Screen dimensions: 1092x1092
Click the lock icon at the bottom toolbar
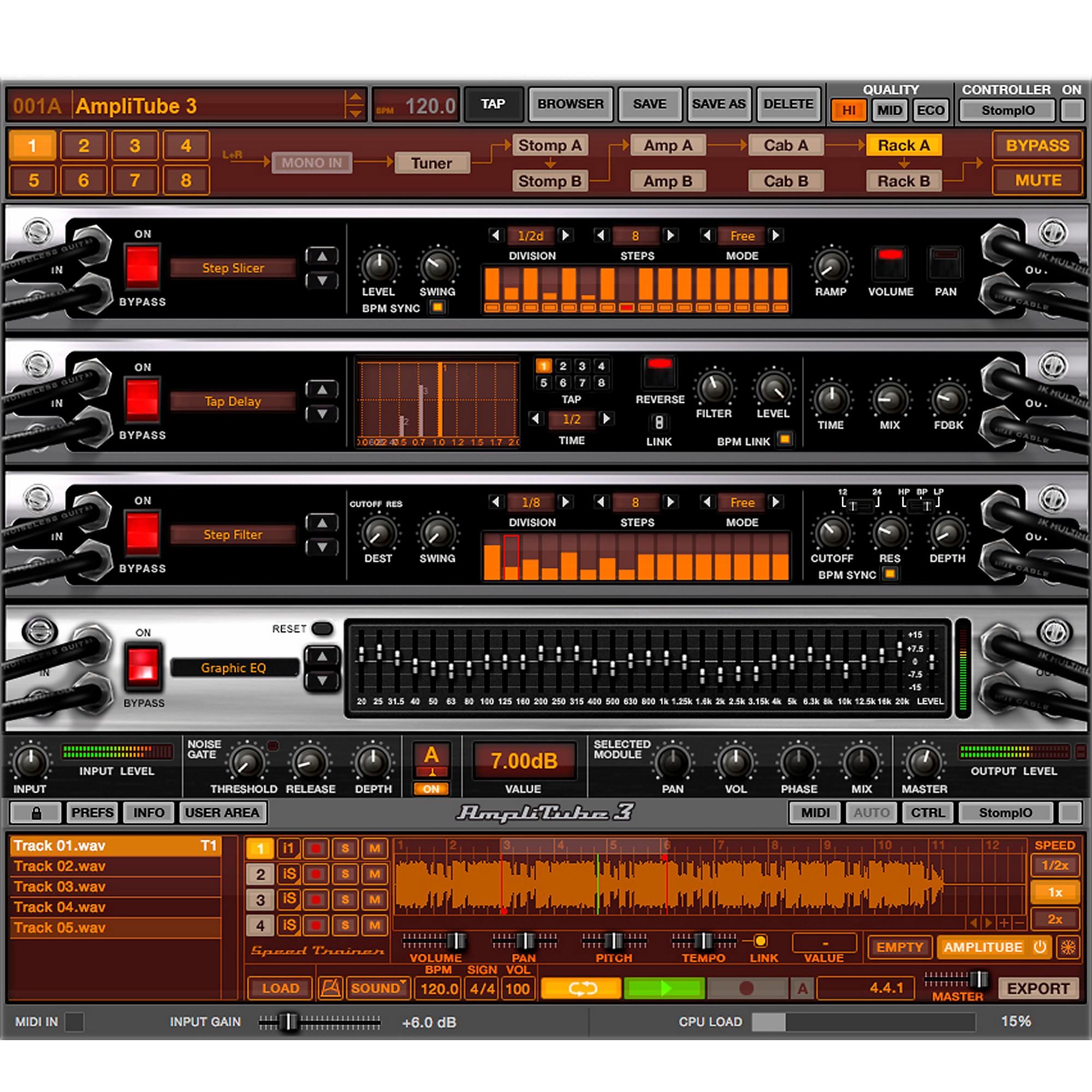35,813
